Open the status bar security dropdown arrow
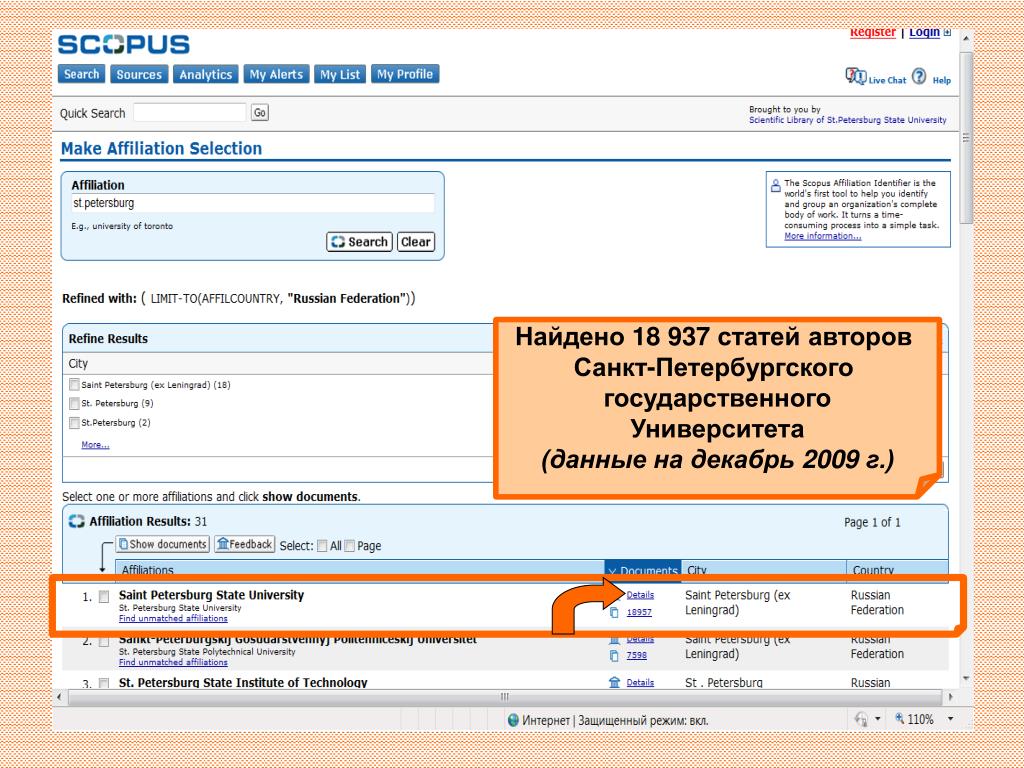This screenshot has height=768, width=1024. pyautogui.click(x=878, y=719)
